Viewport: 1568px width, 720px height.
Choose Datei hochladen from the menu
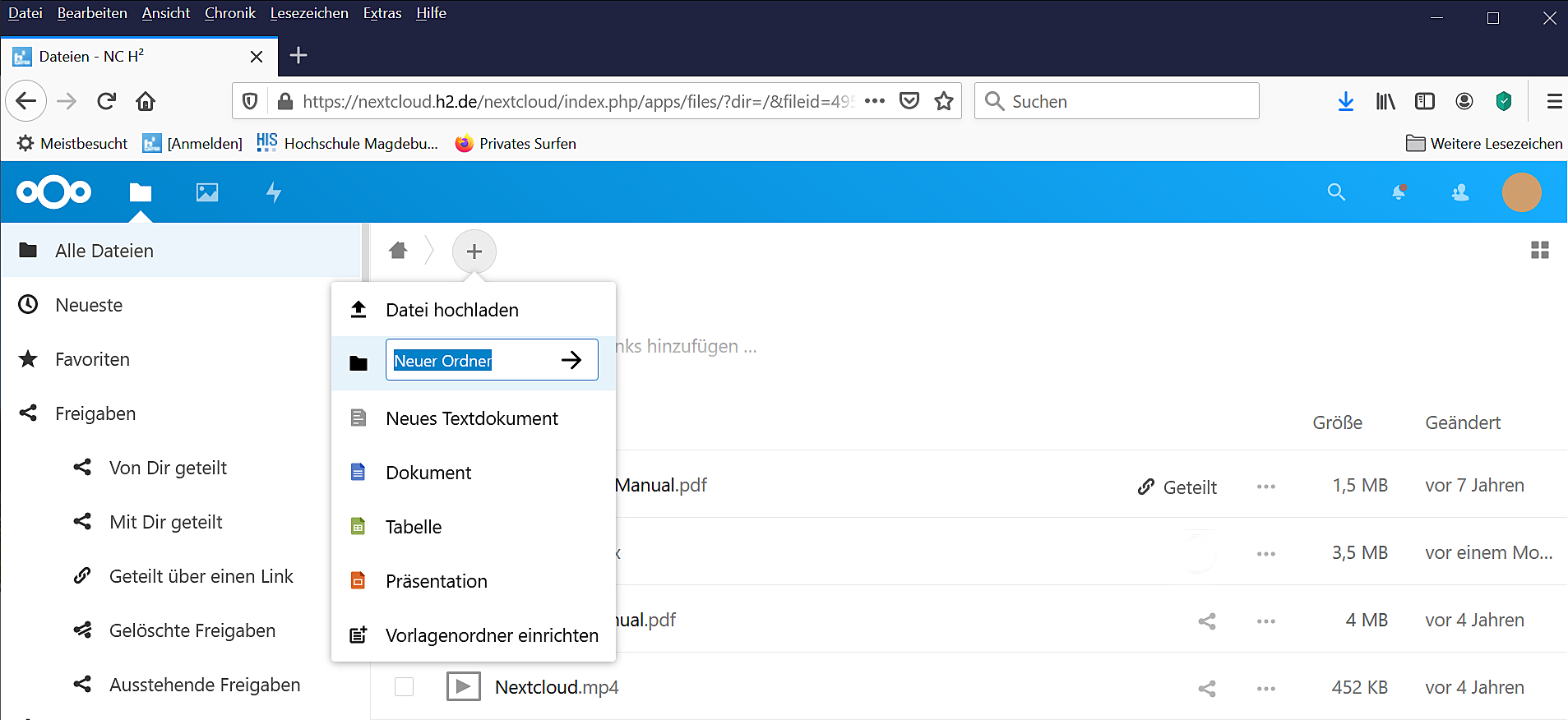point(452,310)
